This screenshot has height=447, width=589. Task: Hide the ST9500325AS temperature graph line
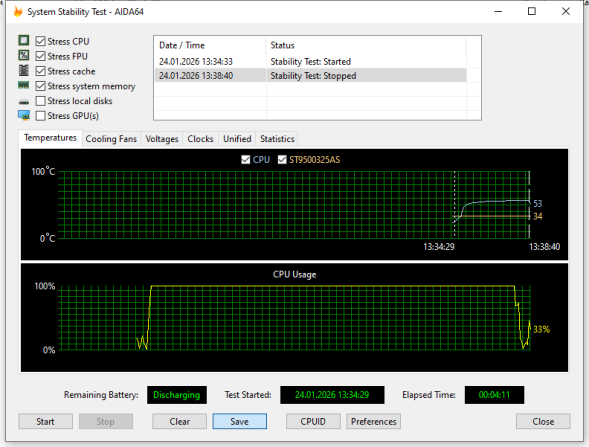click(x=282, y=160)
